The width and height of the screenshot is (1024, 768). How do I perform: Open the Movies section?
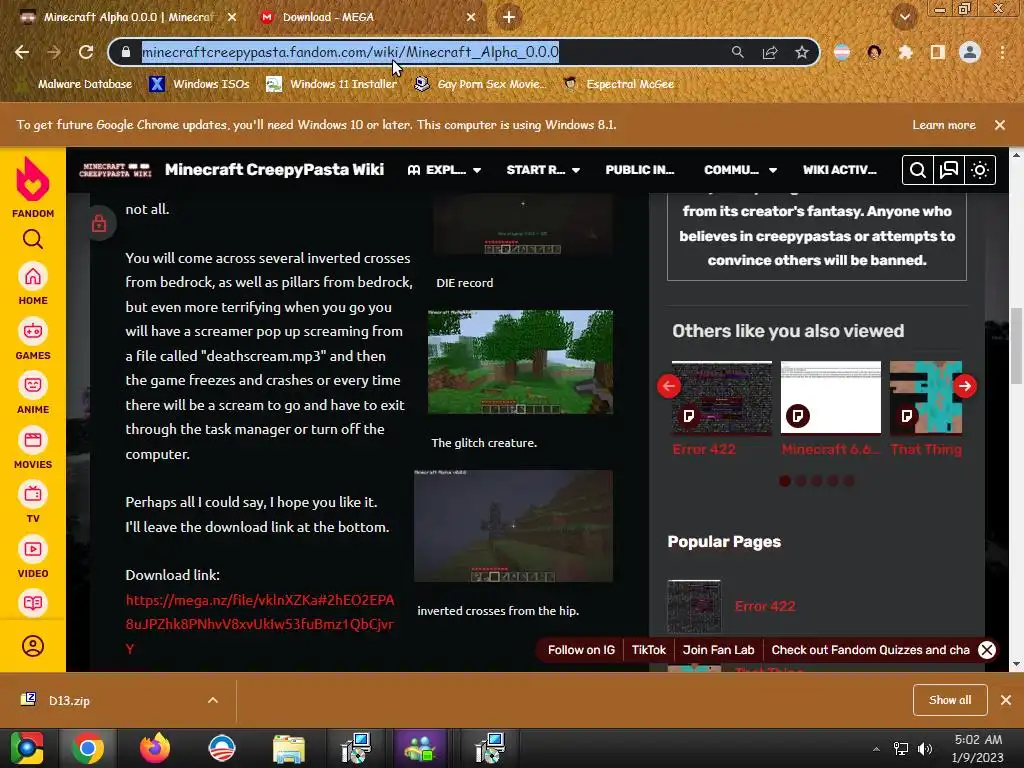33,449
